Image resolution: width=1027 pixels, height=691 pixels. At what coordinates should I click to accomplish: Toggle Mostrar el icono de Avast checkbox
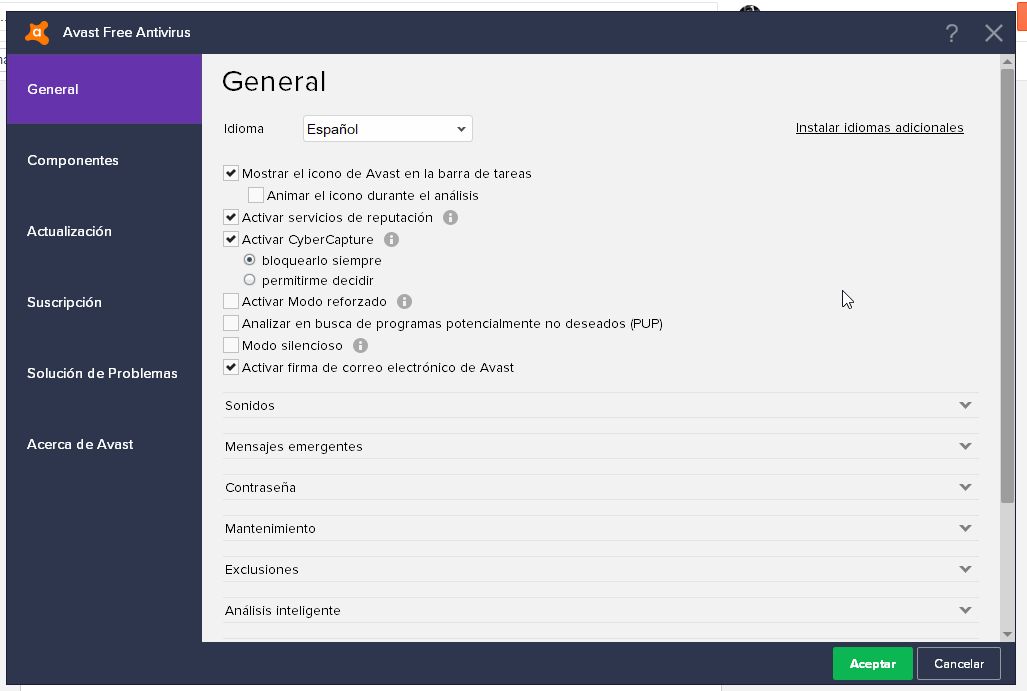click(231, 174)
